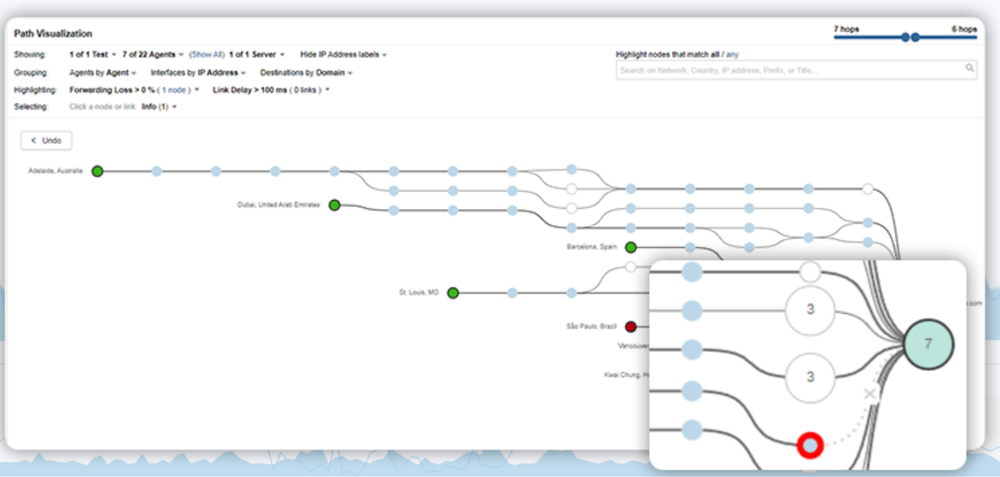1000x477 pixels.
Task: Open 'Forwarding Loss > 0 %' dropdown
Action: point(134,90)
